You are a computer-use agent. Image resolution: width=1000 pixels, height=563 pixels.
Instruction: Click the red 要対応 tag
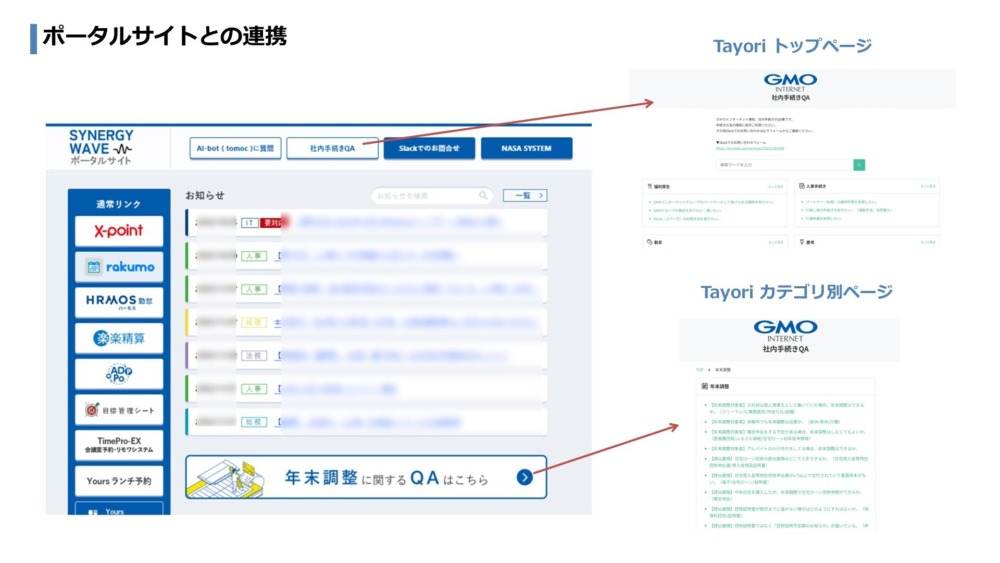[272, 223]
